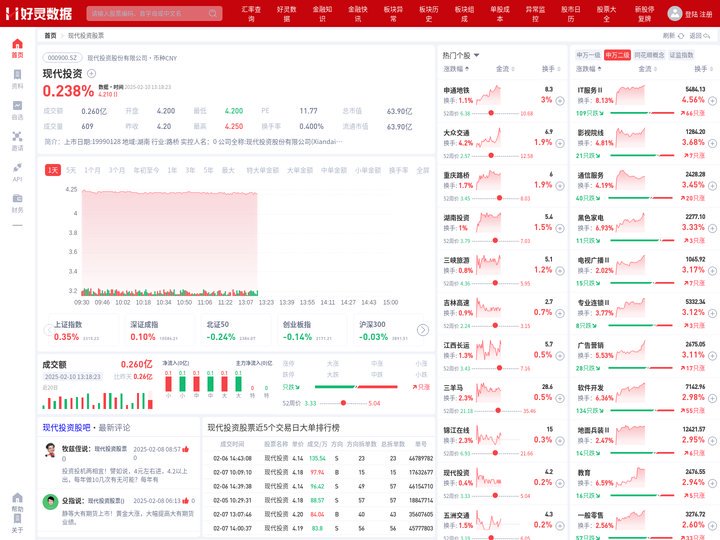Screen dimensions: 720x540
Task: Click the 000900.SZ stock code badge
Action: [x=62, y=58]
